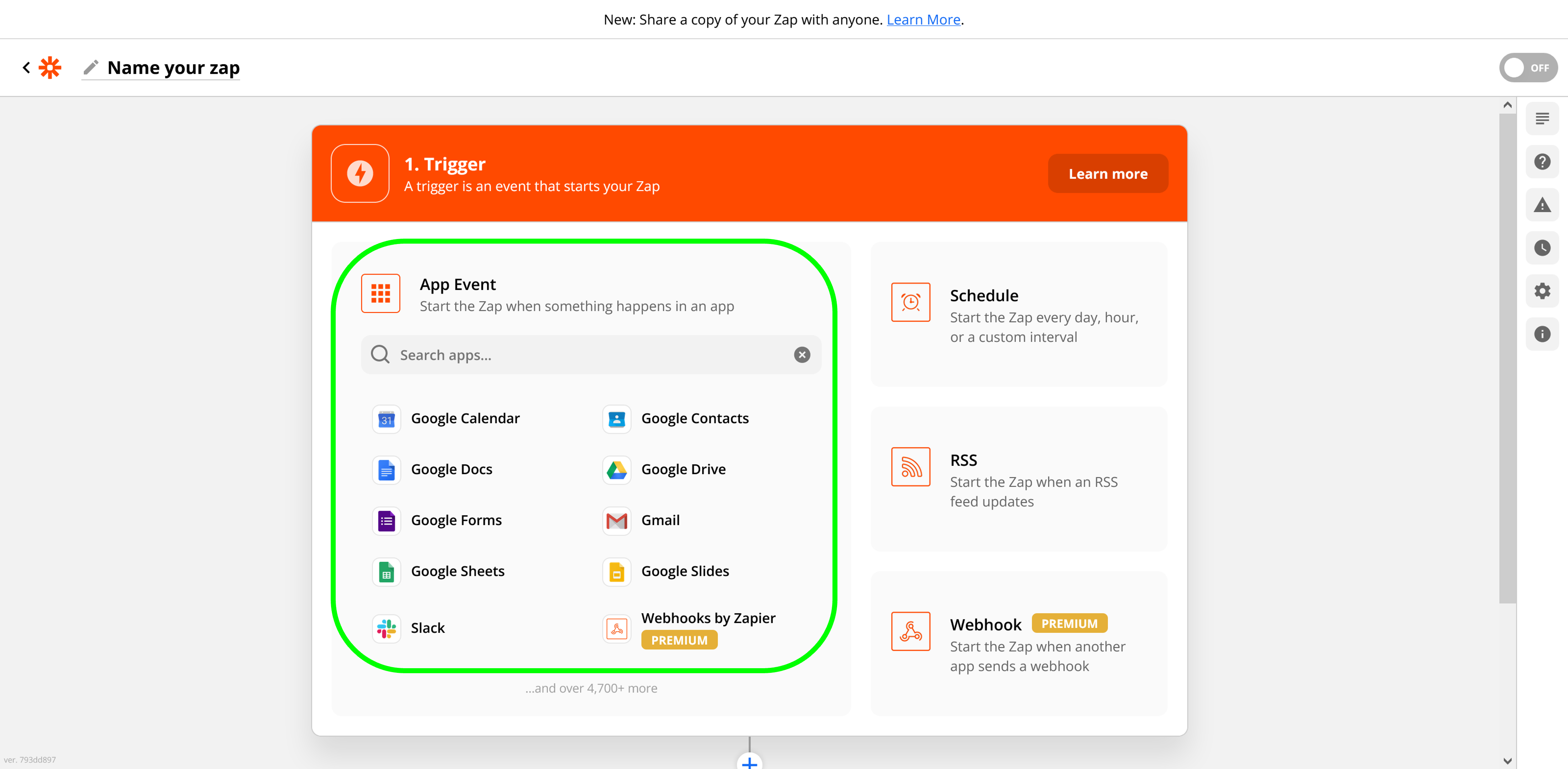Screen dimensions: 1568x769
Task: Choose the RSS trigger card
Action: (x=1018, y=479)
